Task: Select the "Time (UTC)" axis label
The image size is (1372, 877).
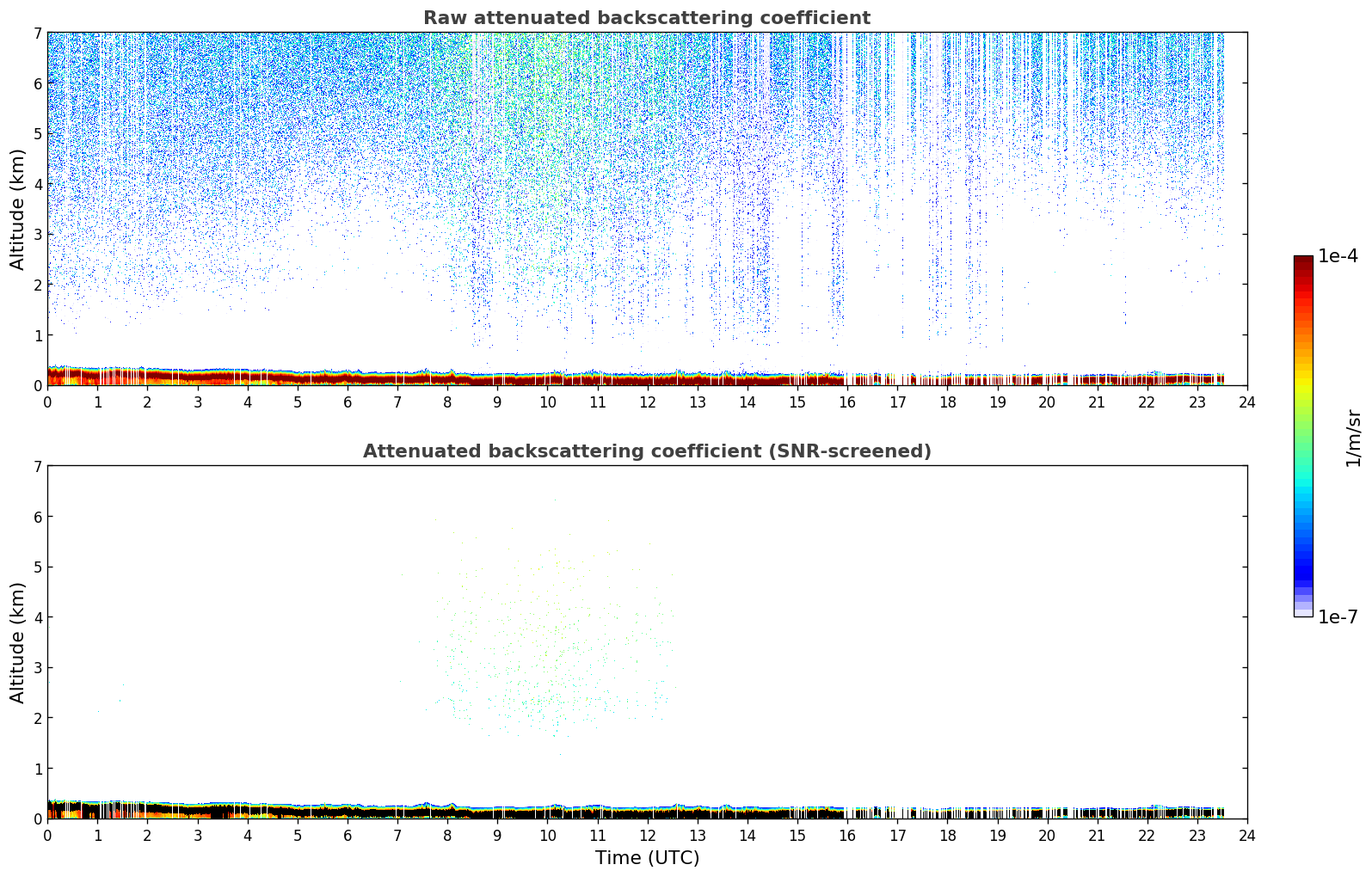Action: [x=647, y=858]
